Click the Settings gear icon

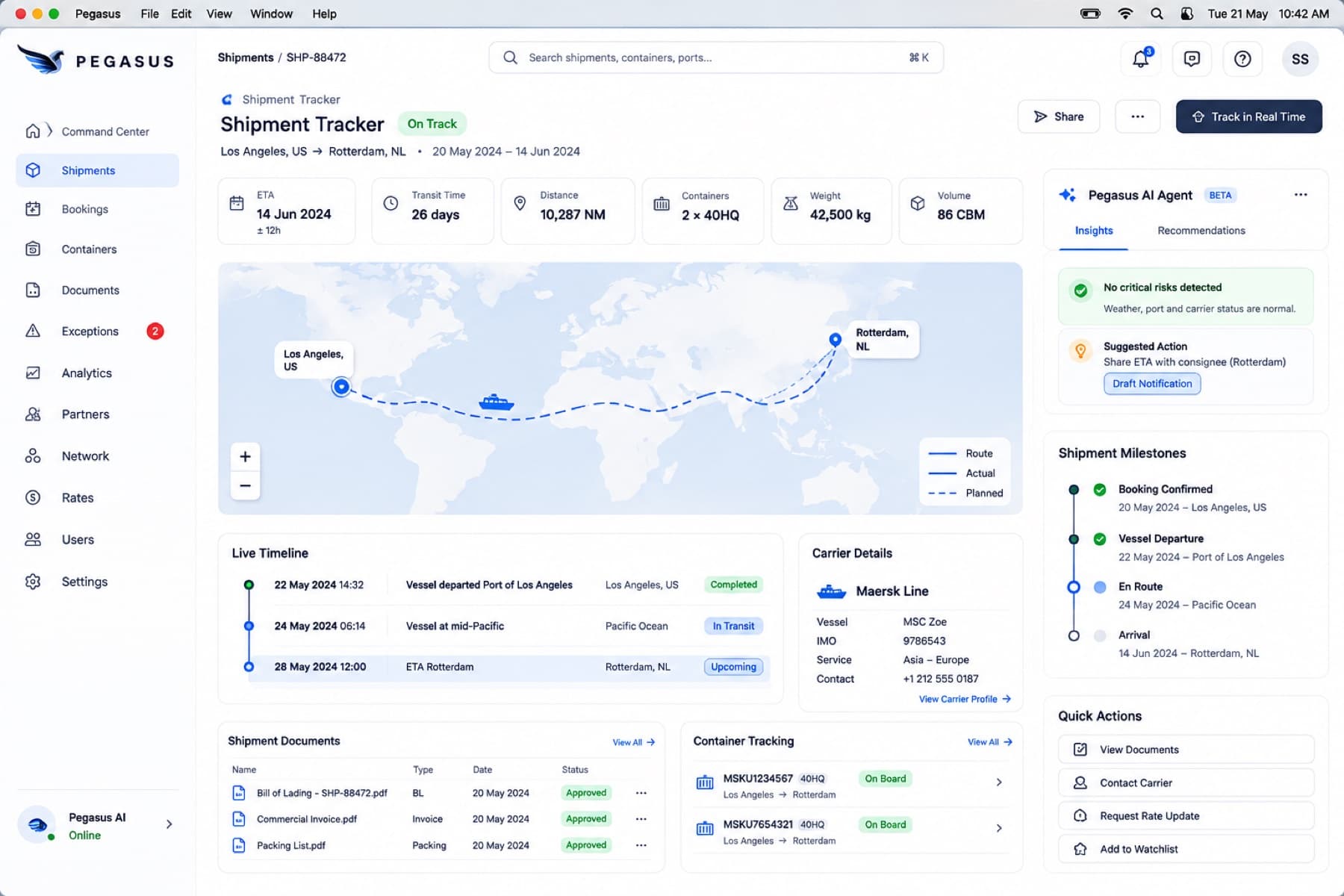click(x=33, y=581)
